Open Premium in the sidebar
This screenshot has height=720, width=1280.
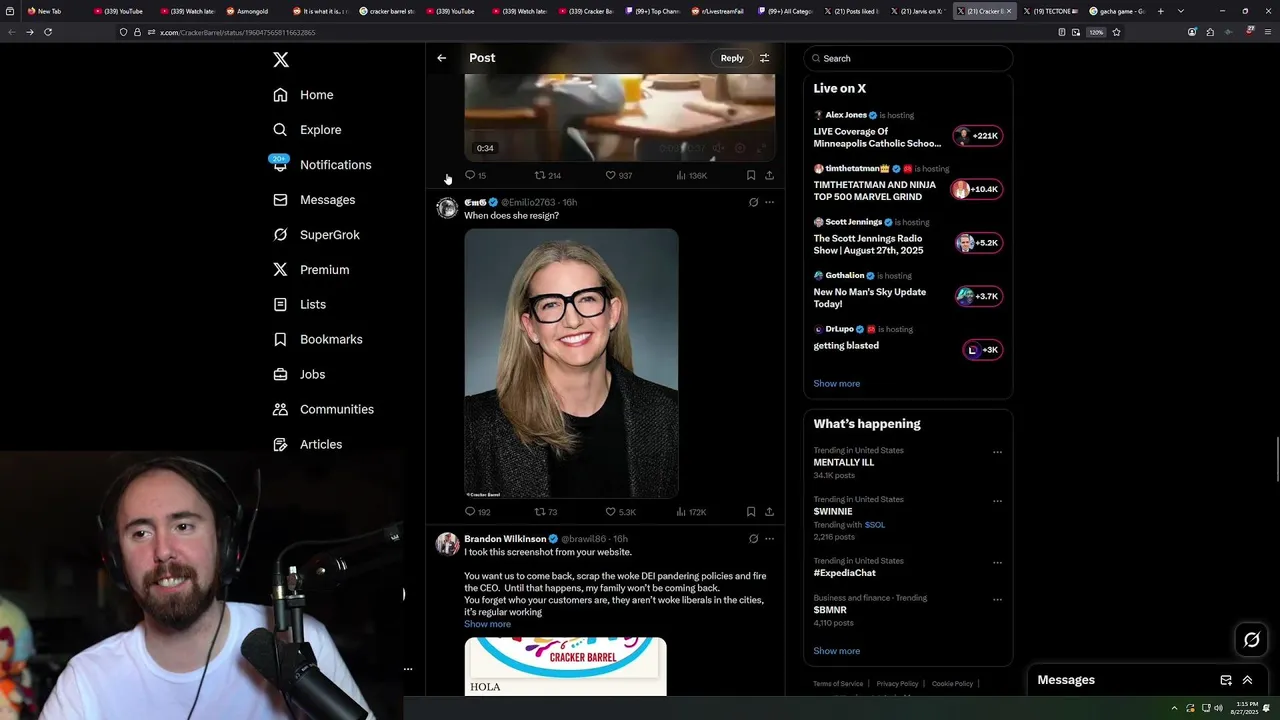pyautogui.click(x=311, y=270)
